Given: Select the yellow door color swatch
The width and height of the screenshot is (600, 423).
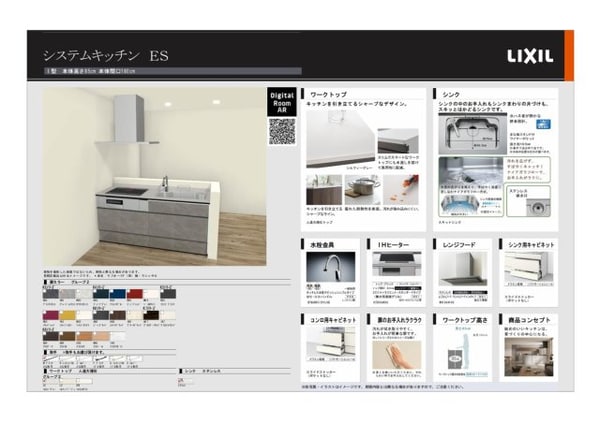Looking at the screenshot, I should [x=67, y=315].
